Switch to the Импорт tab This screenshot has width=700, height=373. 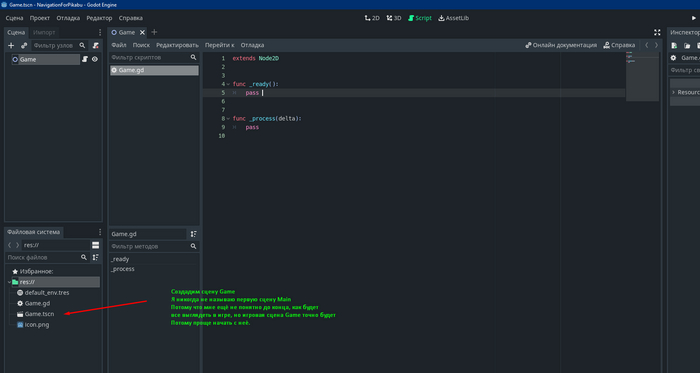44,33
